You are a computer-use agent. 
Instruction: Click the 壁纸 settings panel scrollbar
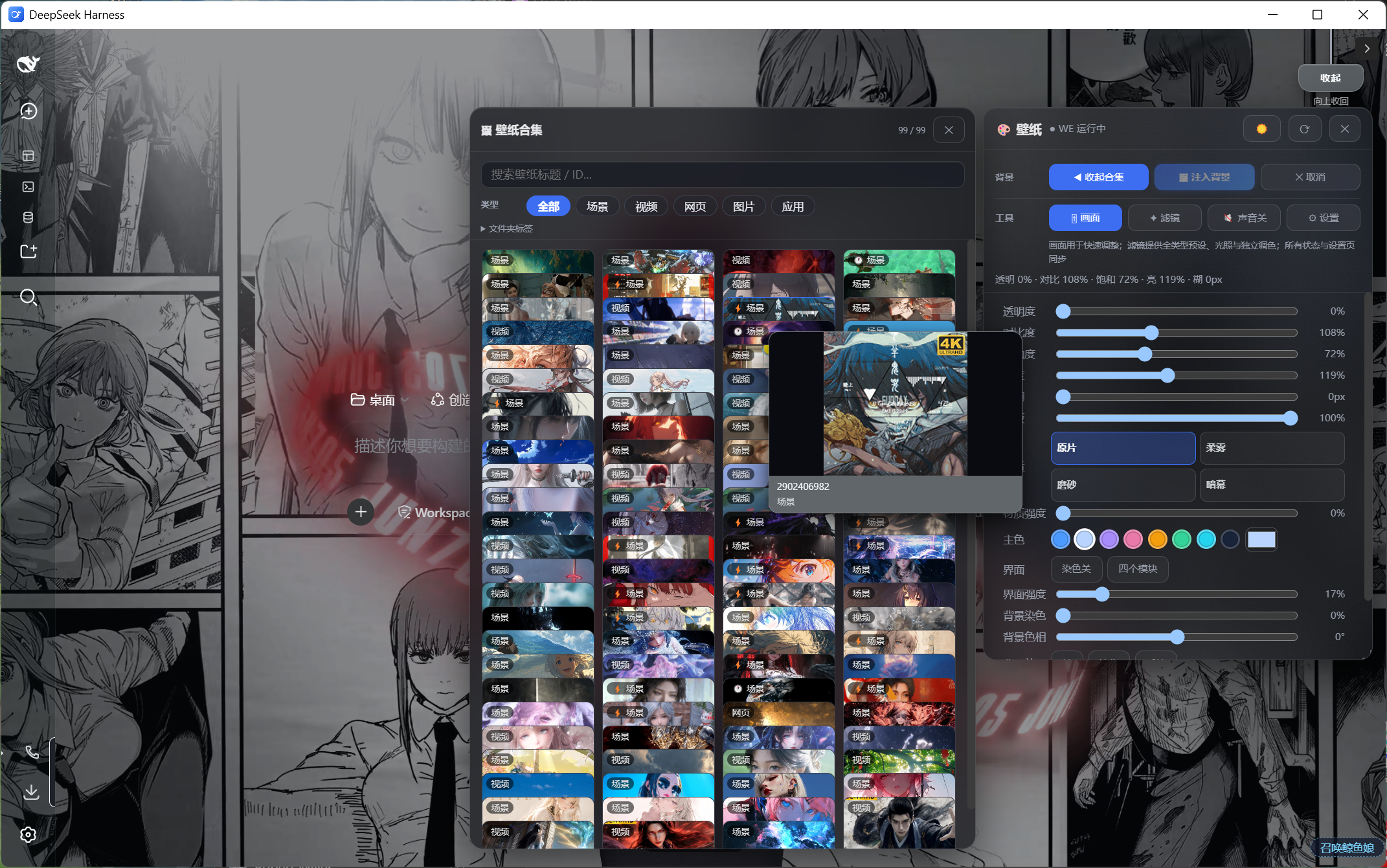point(1367,447)
